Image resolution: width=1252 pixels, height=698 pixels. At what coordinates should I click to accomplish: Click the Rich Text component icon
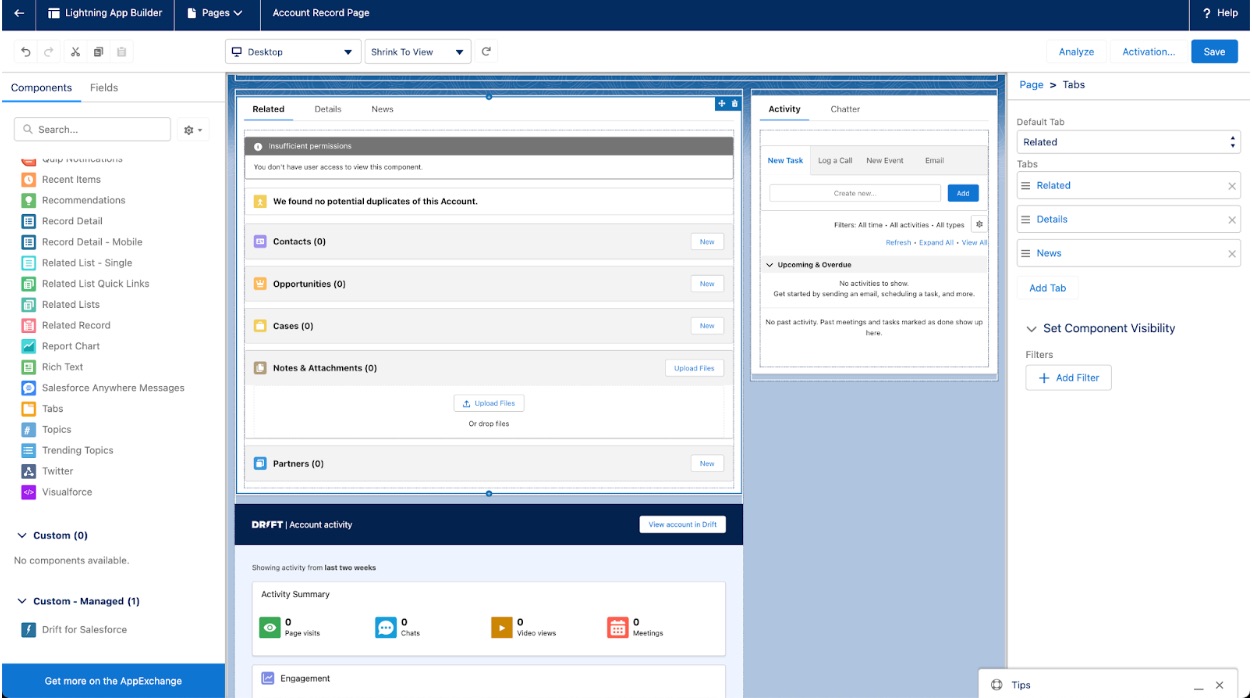coord(29,367)
